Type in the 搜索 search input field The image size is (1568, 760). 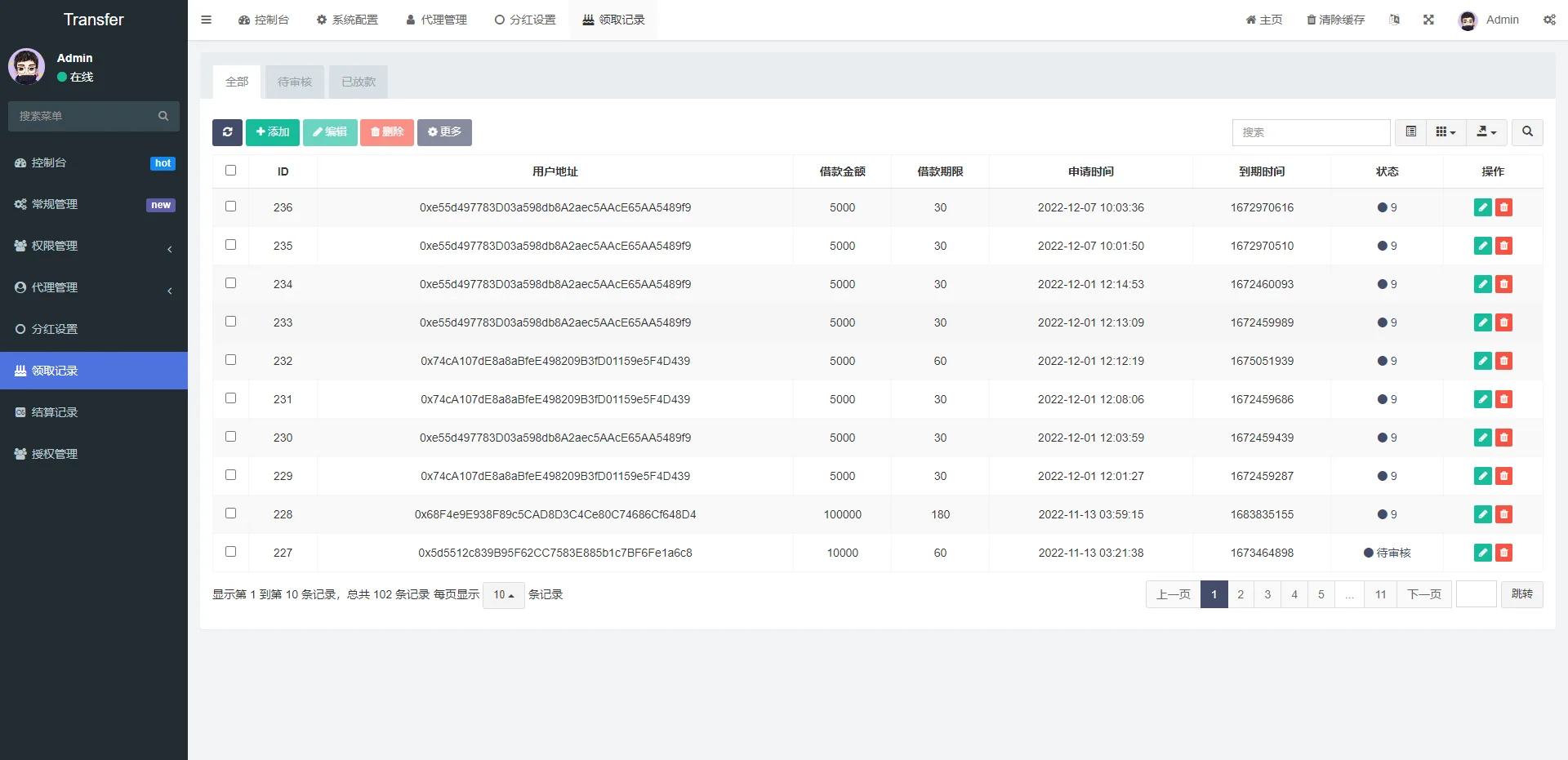[1311, 131]
